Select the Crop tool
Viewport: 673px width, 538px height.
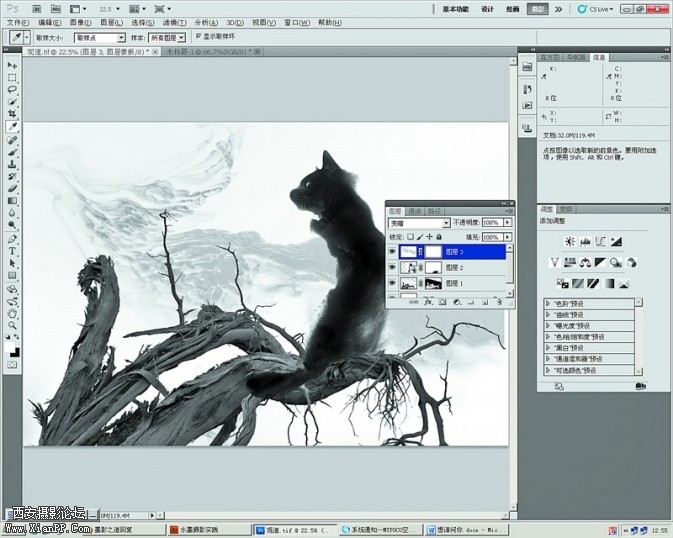pyautogui.click(x=12, y=114)
